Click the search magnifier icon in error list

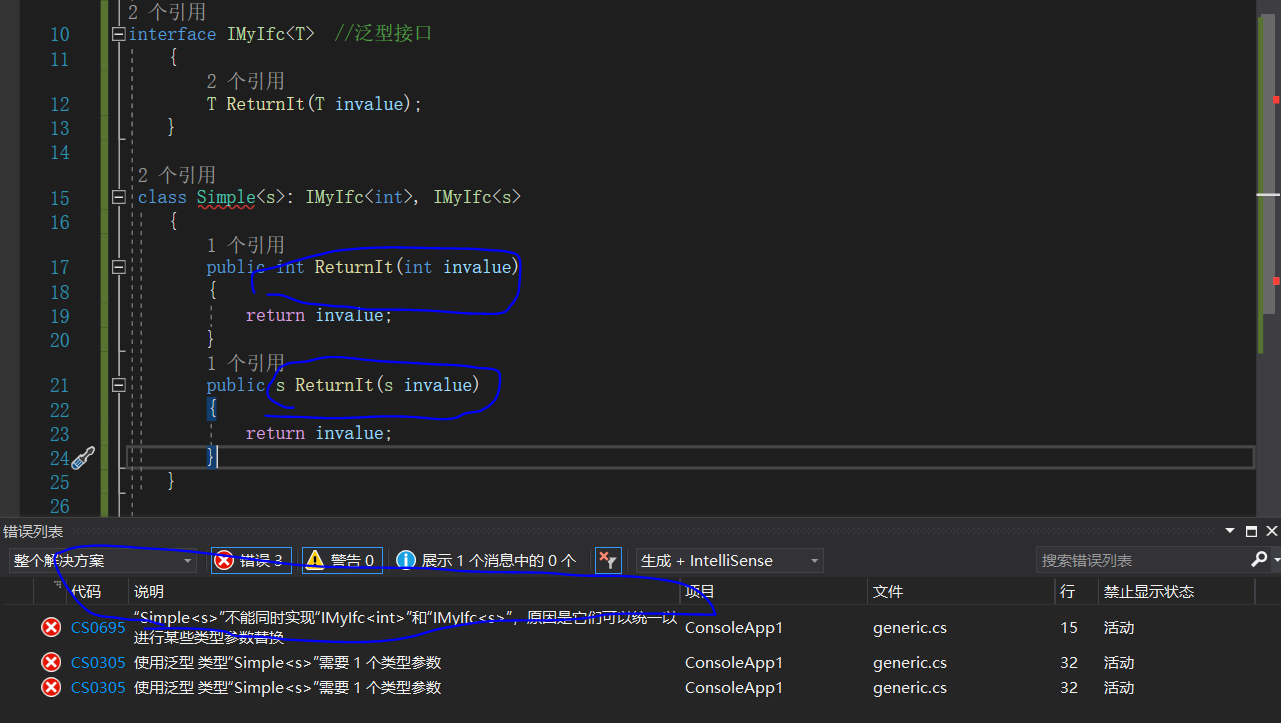pos(1259,560)
